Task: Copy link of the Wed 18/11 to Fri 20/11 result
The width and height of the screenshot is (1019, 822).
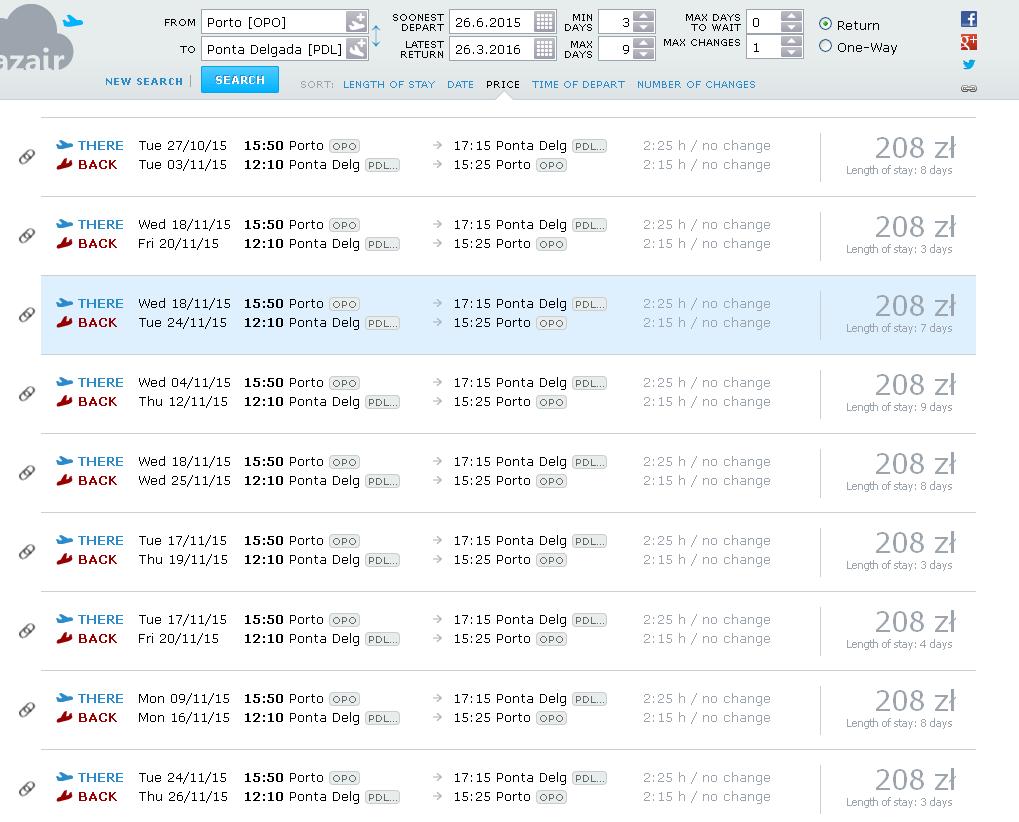Action: [27, 235]
